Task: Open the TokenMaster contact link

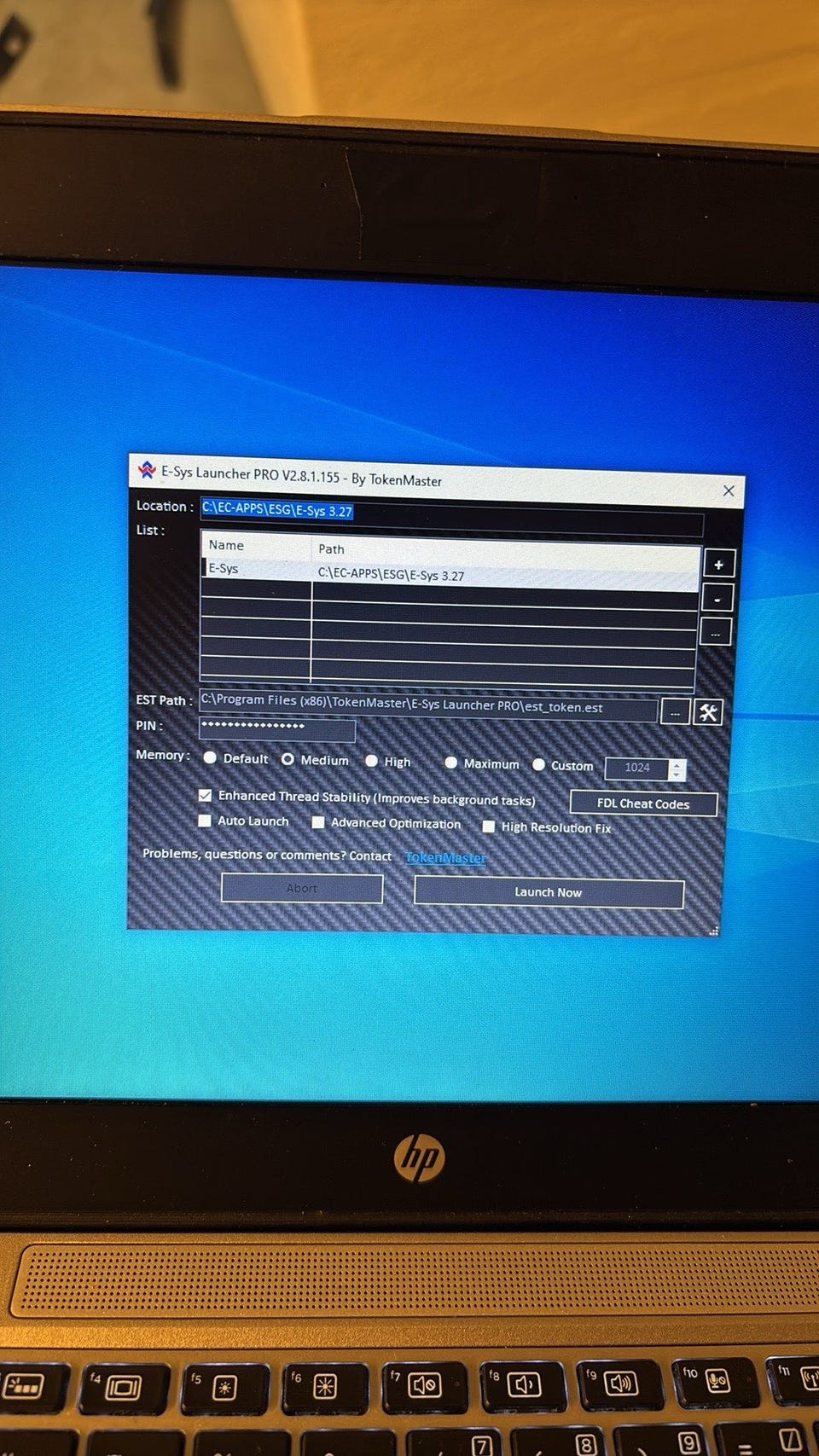Action: pyautogui.click(x=445, y=857)
